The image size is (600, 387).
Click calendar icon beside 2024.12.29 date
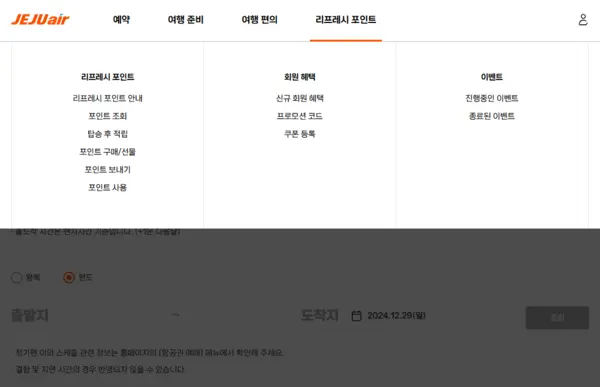tap(356, 316)
